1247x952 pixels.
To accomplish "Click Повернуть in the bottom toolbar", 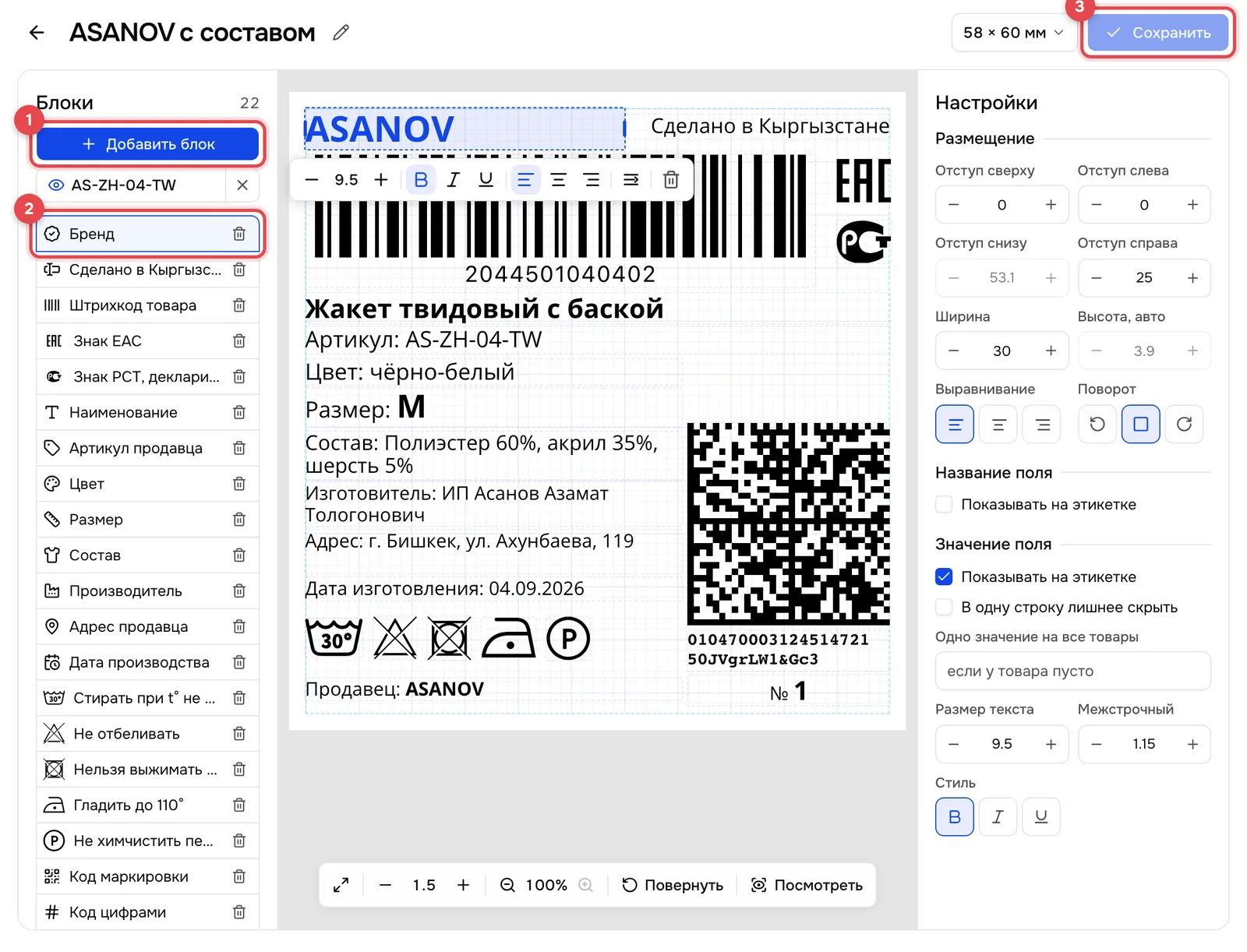I will pos(673,885).
